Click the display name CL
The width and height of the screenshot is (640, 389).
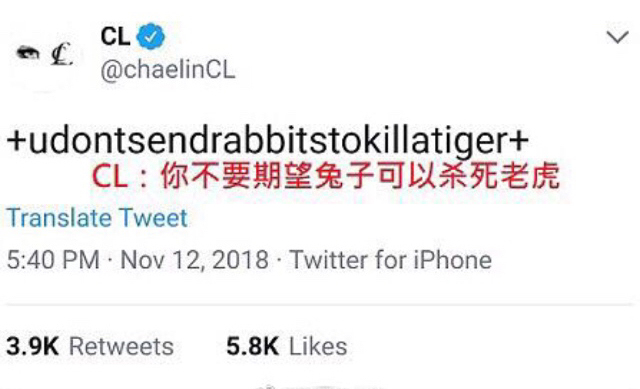[116, 36]
